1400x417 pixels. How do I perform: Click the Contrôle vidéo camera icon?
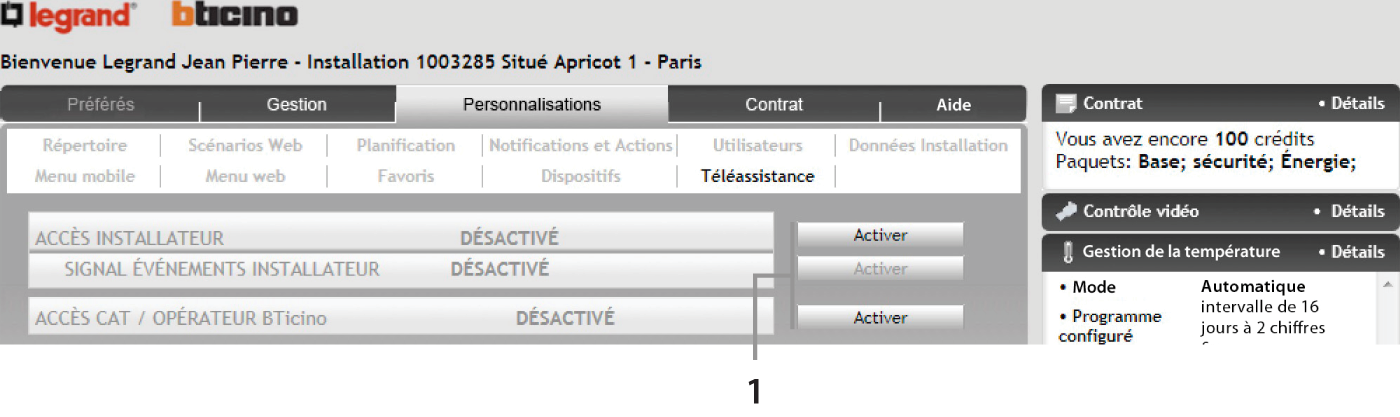pyautogui.click(x=1066, y=211)
